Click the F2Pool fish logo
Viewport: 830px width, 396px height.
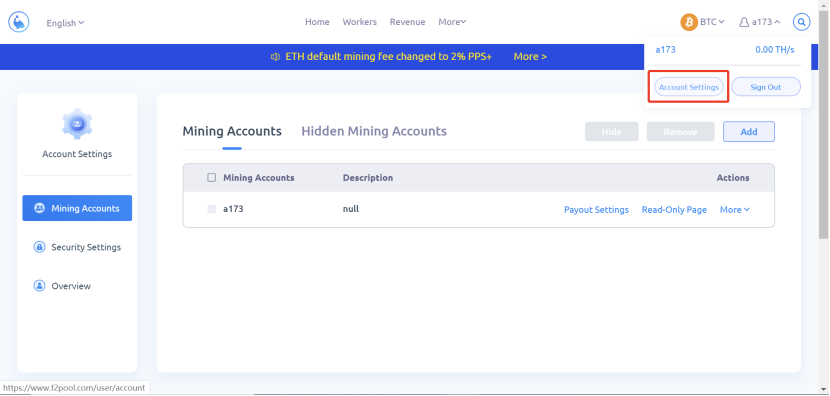(x=19, y=22)
